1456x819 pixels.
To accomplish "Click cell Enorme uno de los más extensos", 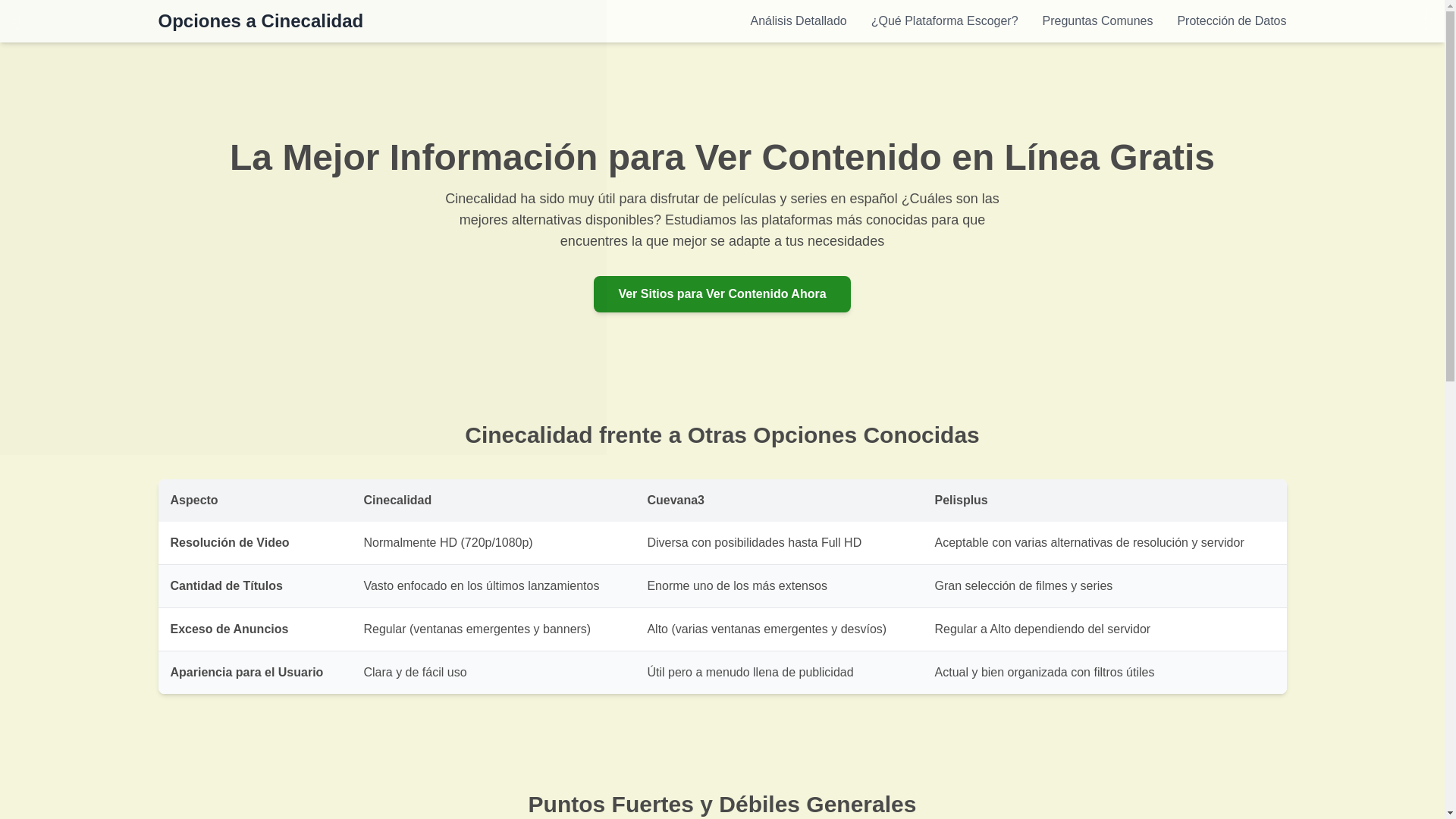I will tap(779, 586).
